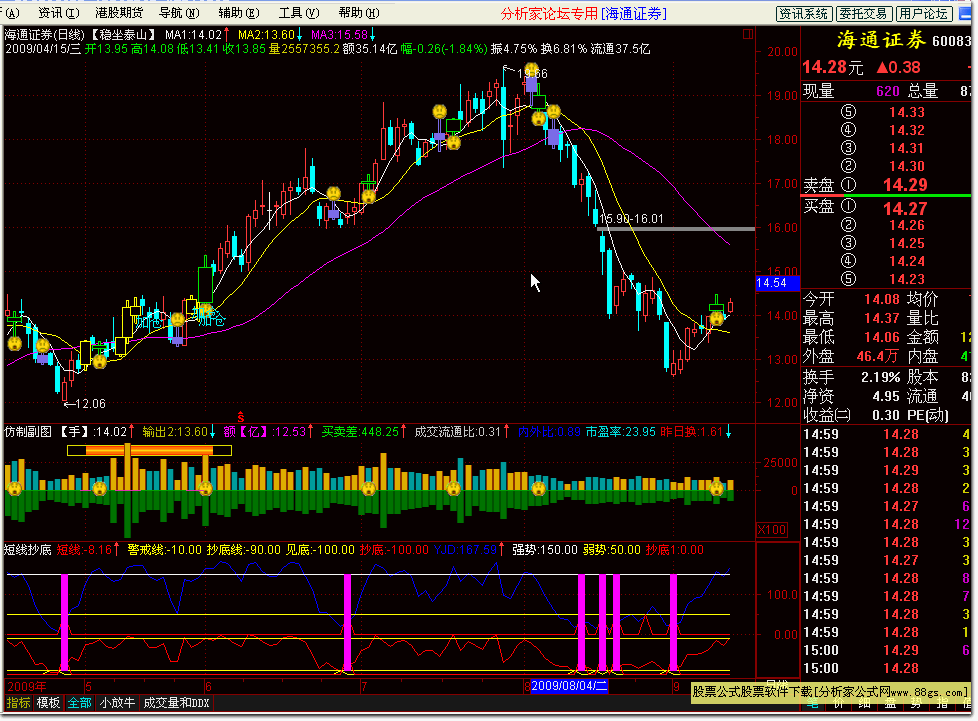Viewport: 978px width, 721px height.
Task: Open the 辅助(E) menu
Action: (x=239, y=12)
